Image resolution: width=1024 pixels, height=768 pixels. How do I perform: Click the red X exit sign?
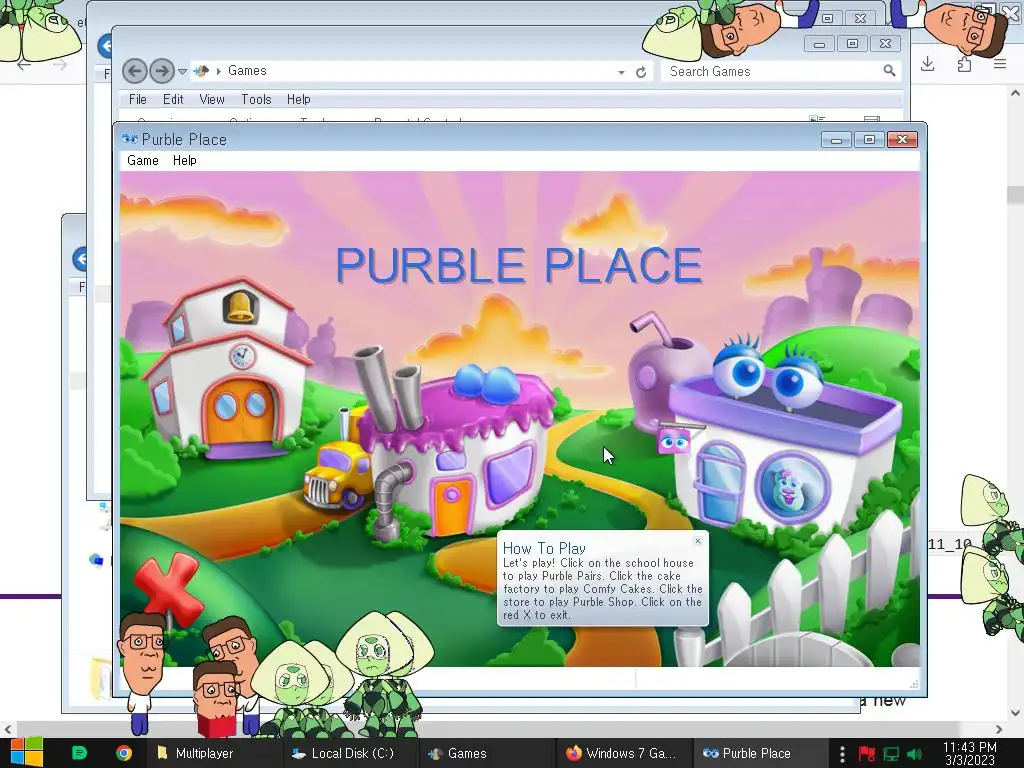(170, 588)
